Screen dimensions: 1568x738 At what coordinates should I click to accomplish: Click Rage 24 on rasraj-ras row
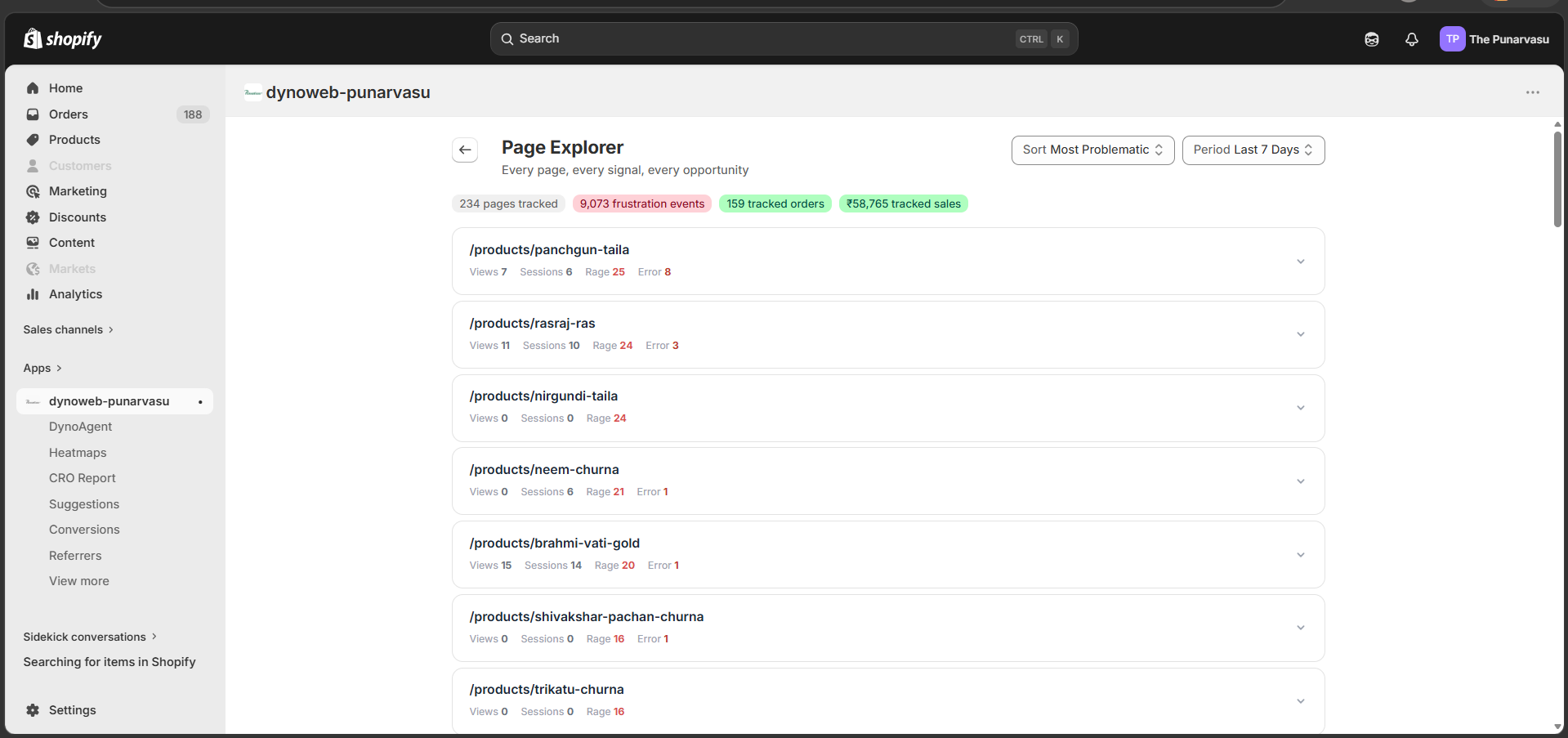click(613, 346)
